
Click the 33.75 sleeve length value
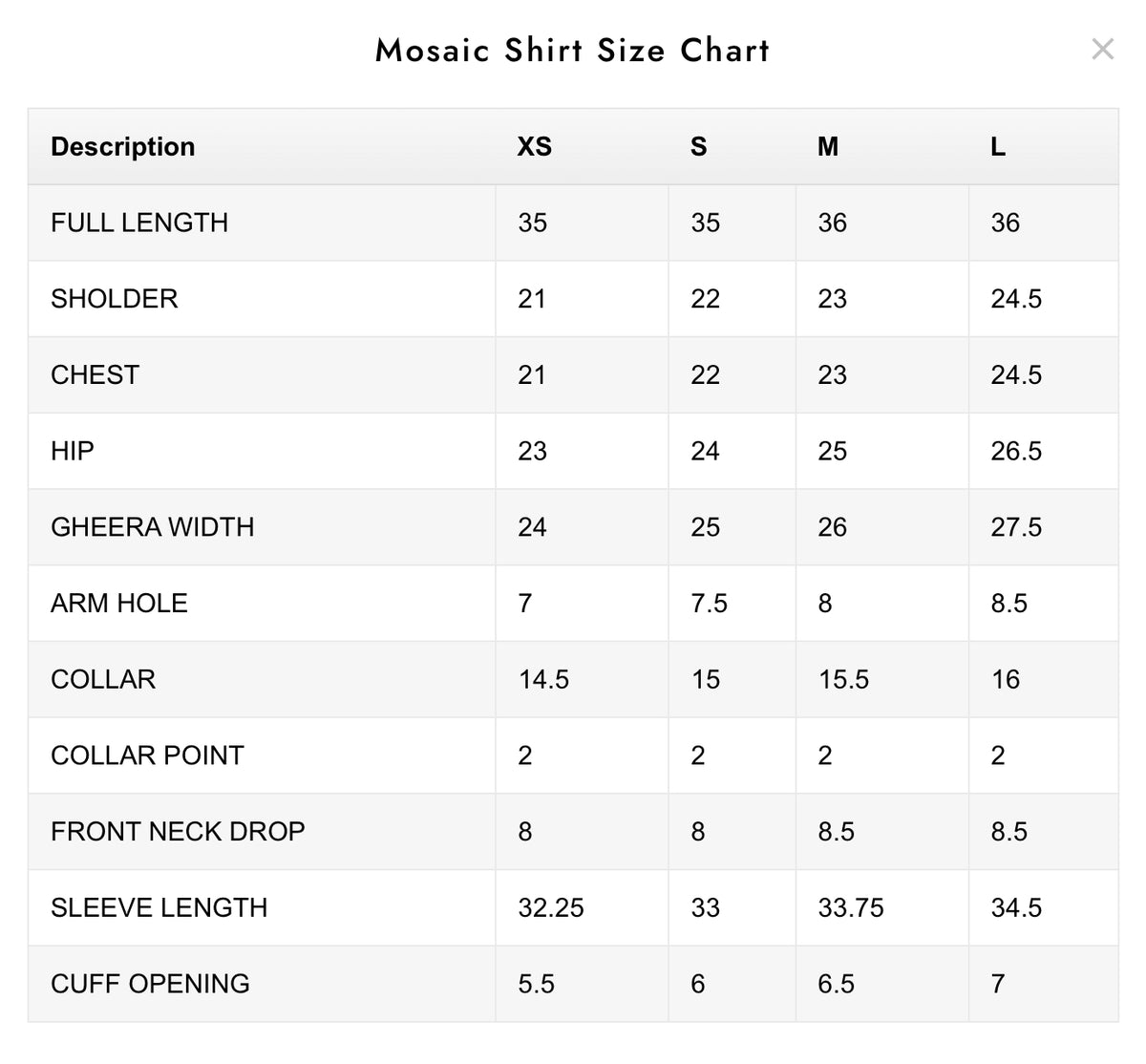[851, 907]
